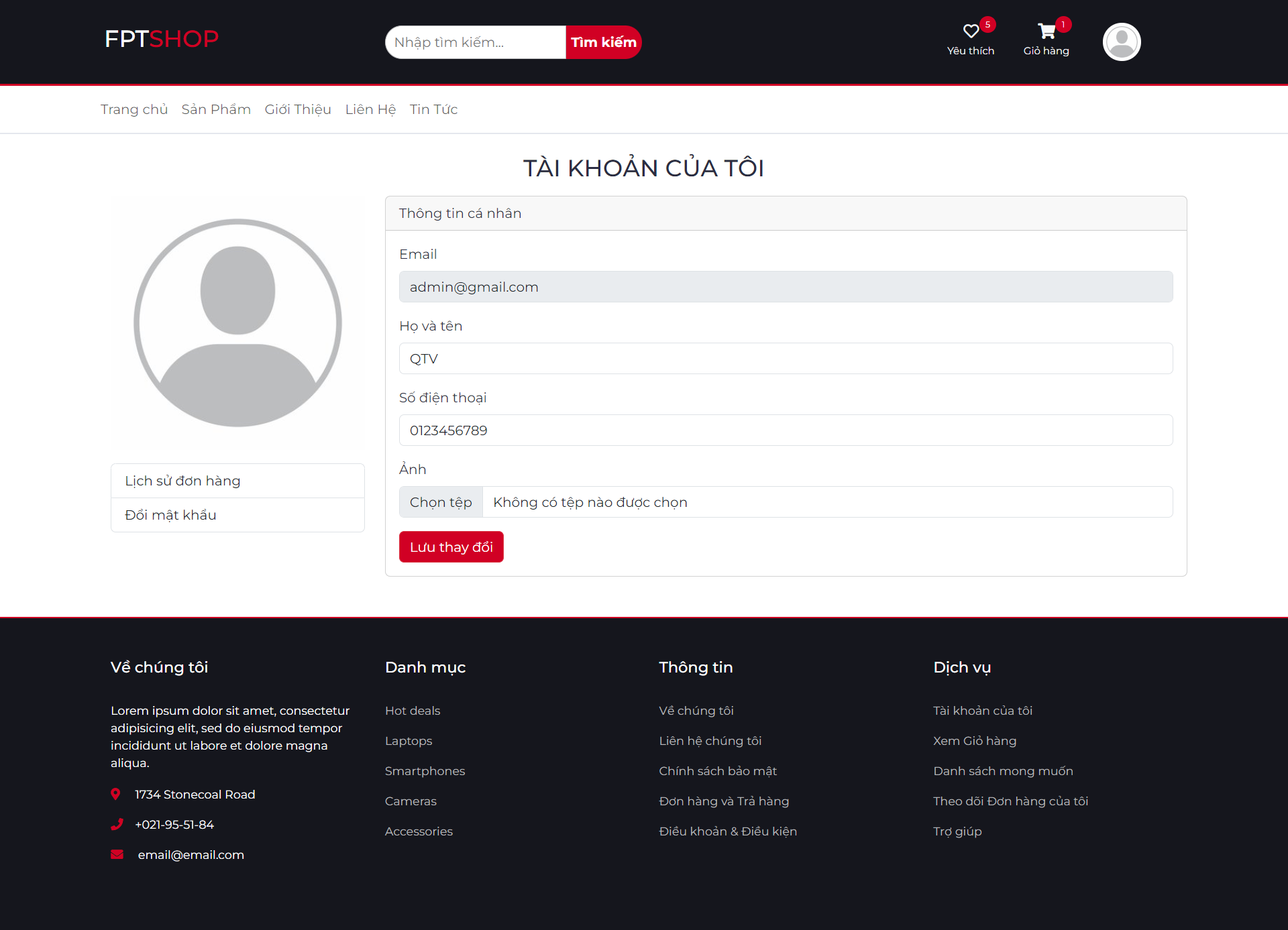Image resolution: width=1288 pixels, height=930 pixels.
Task: Open the Yêu thích heart icon
Action: (970, 31)
